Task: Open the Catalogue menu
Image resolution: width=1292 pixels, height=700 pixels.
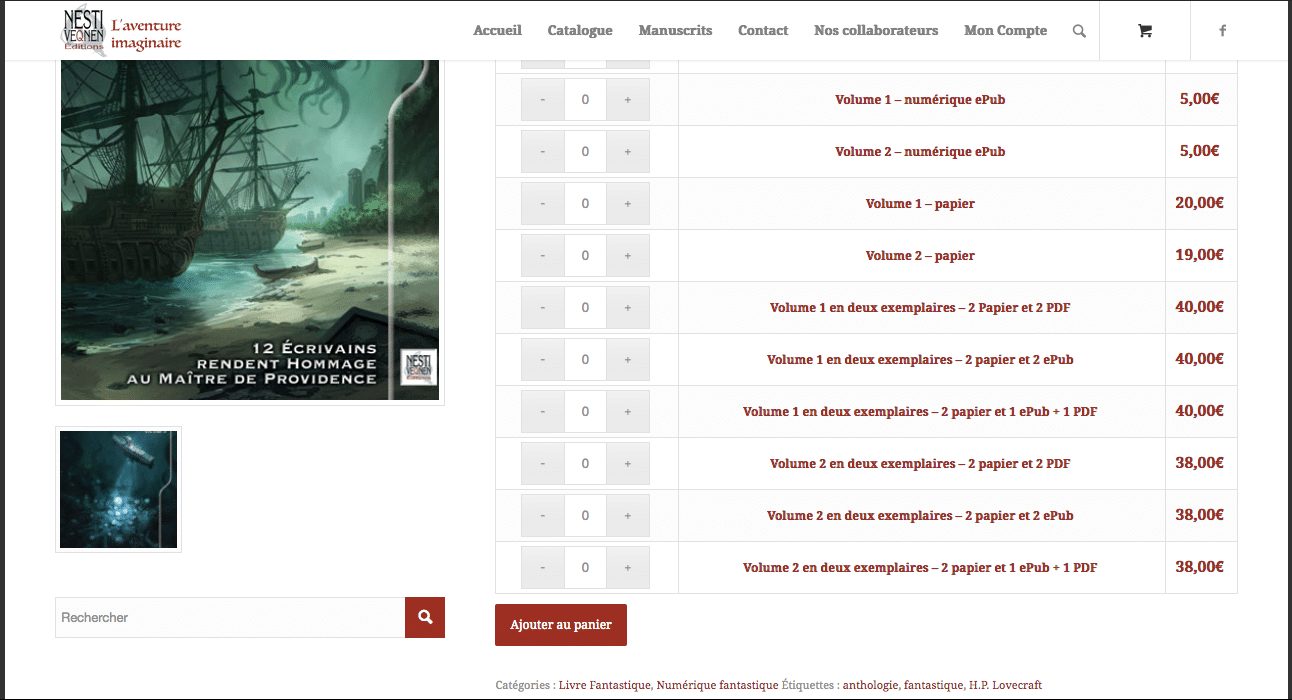Action: (580, 31)
